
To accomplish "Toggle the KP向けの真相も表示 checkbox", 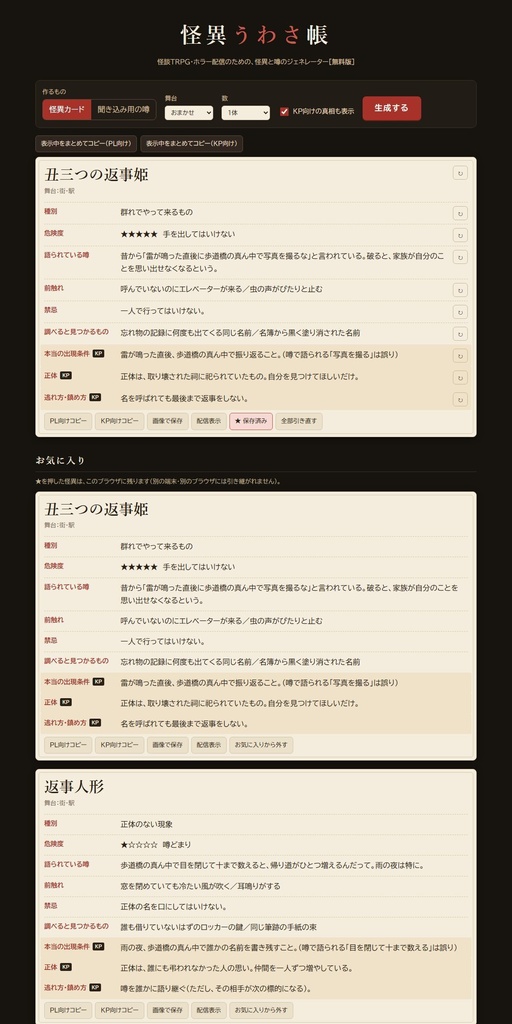I will (x=284, y=111).
